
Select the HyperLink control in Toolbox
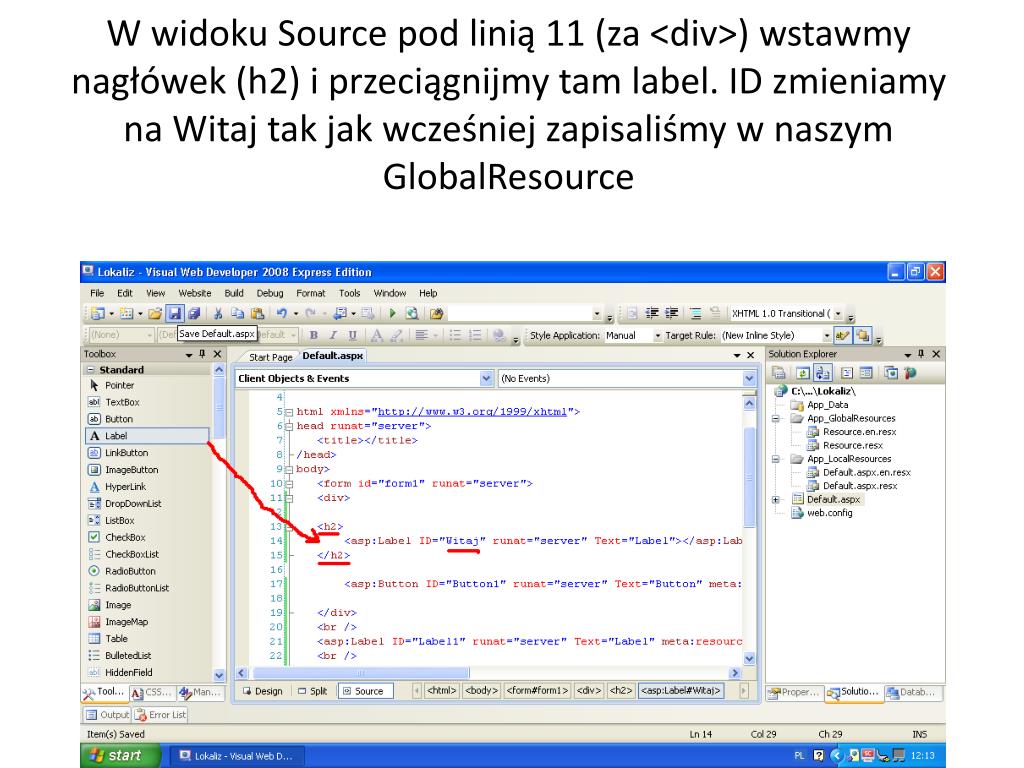(x=147, y=487)
